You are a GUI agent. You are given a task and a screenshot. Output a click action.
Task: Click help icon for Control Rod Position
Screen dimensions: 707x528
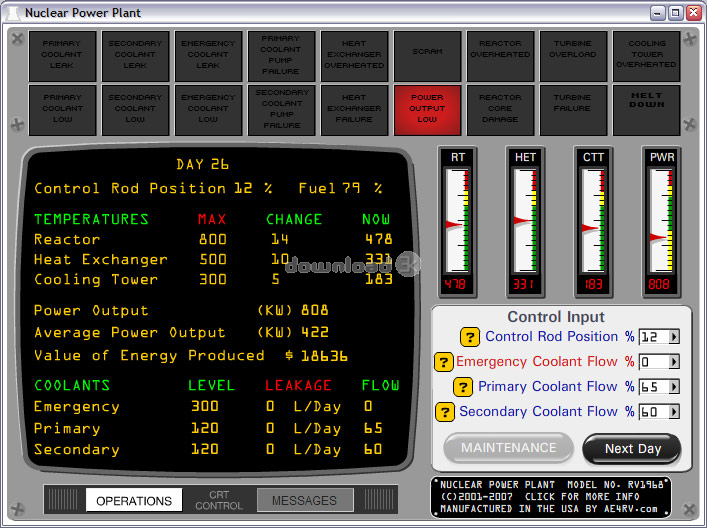tap(470, 337)
